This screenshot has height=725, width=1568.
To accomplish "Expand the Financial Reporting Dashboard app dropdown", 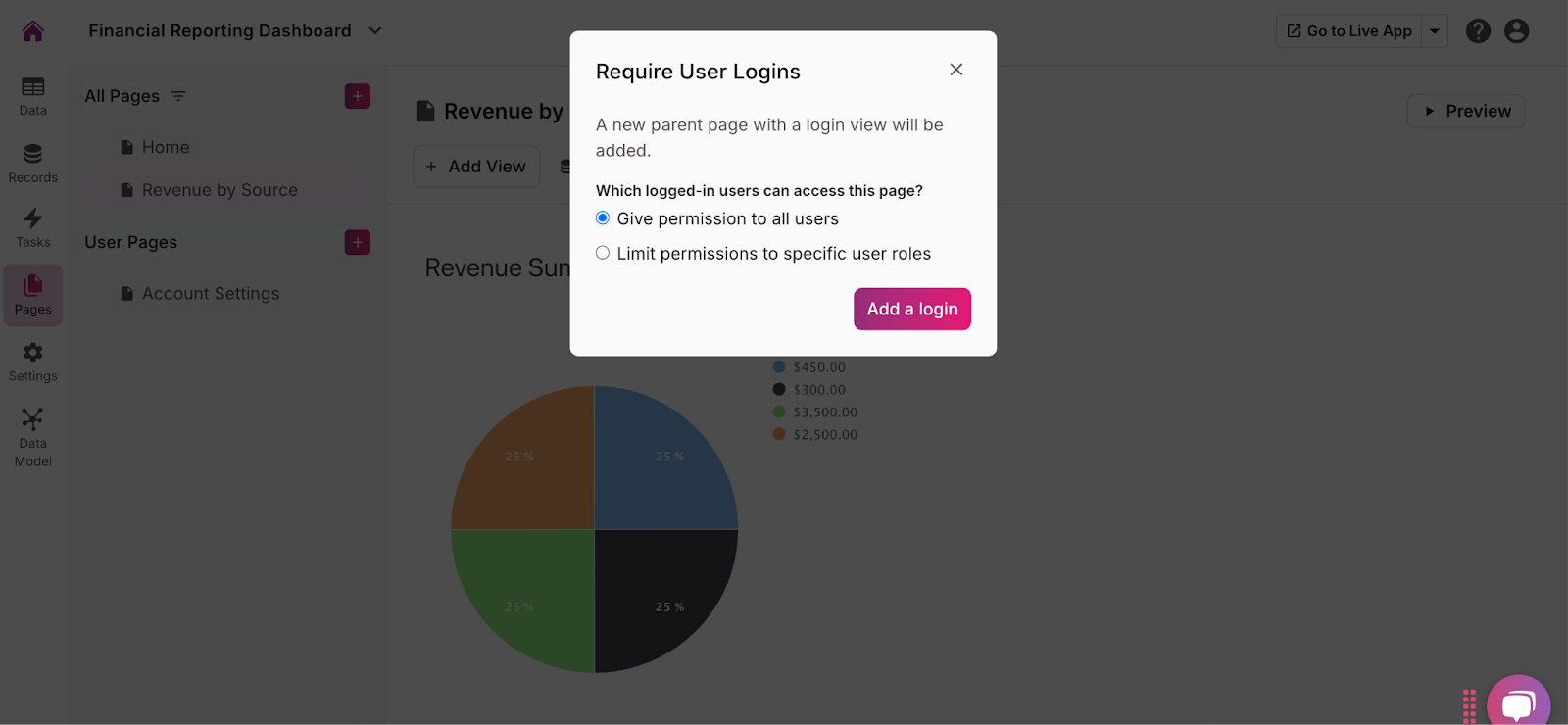I will point(374,31).
